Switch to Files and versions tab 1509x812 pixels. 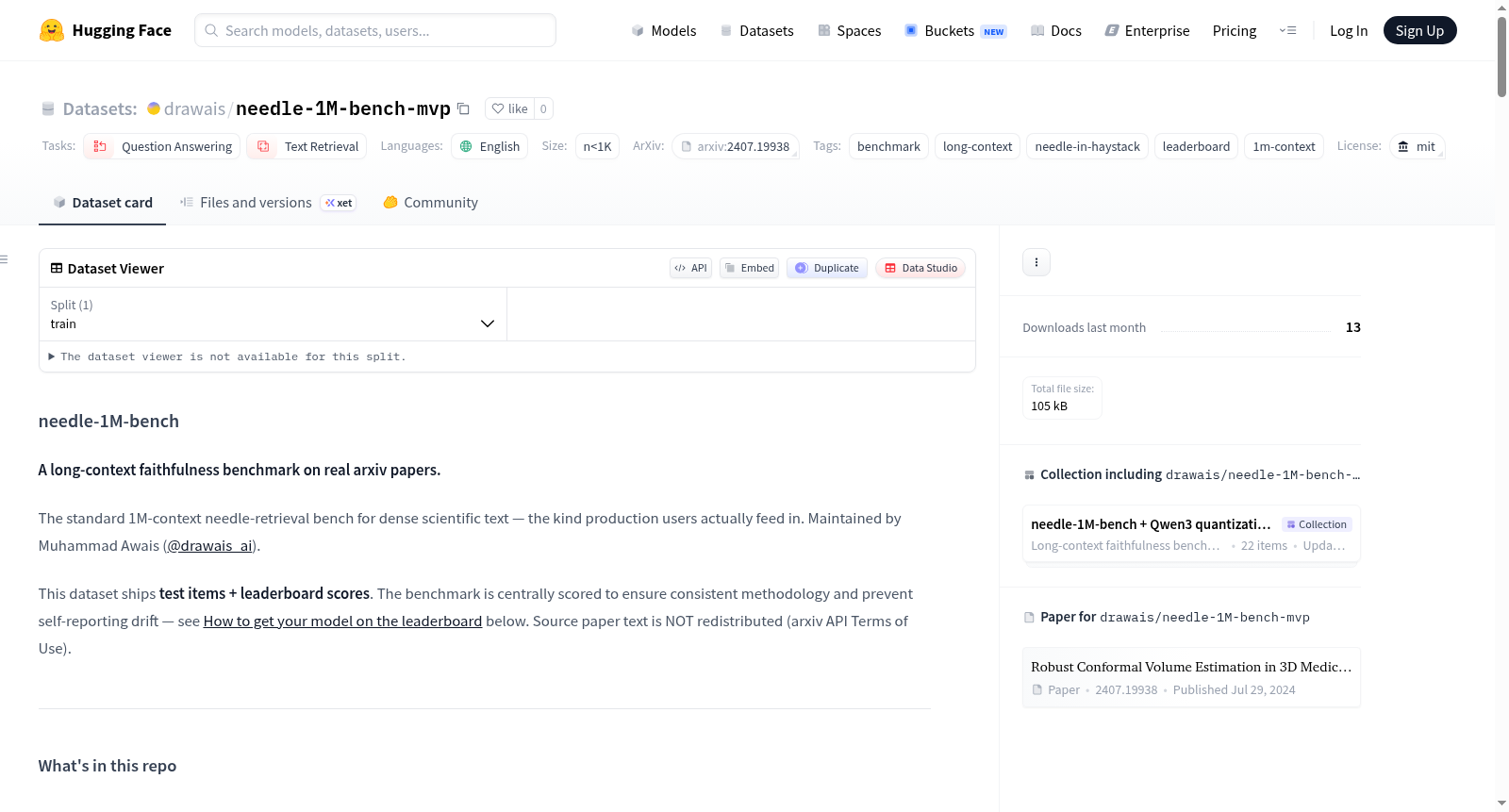point(268,203)
